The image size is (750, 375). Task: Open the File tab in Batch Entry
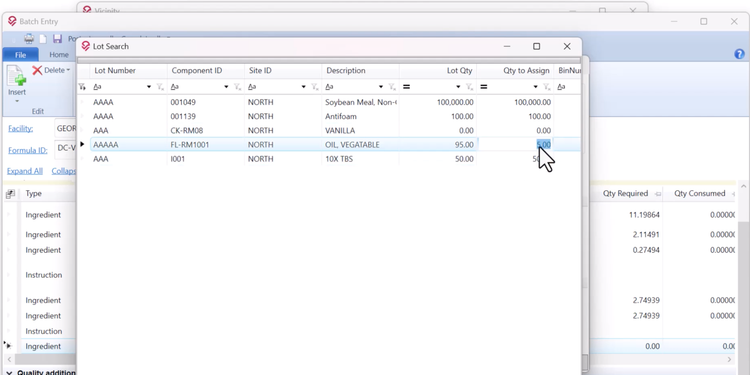coord(20,55)
